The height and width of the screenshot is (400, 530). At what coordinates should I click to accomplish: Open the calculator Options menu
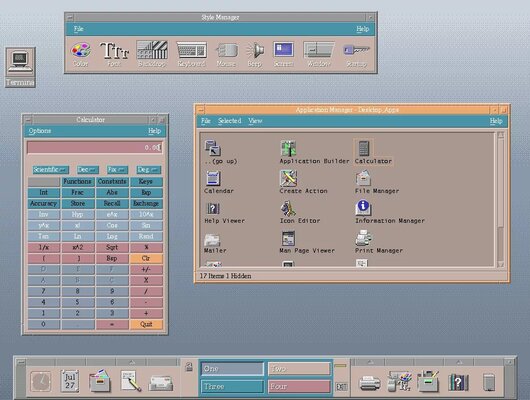coord(40,131)
